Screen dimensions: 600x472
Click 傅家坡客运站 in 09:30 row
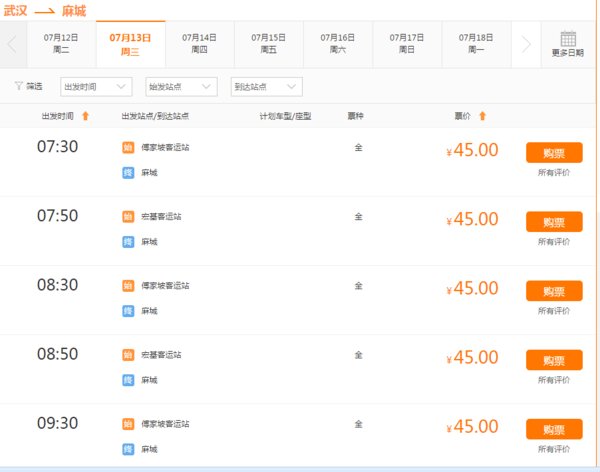(165, 424)
